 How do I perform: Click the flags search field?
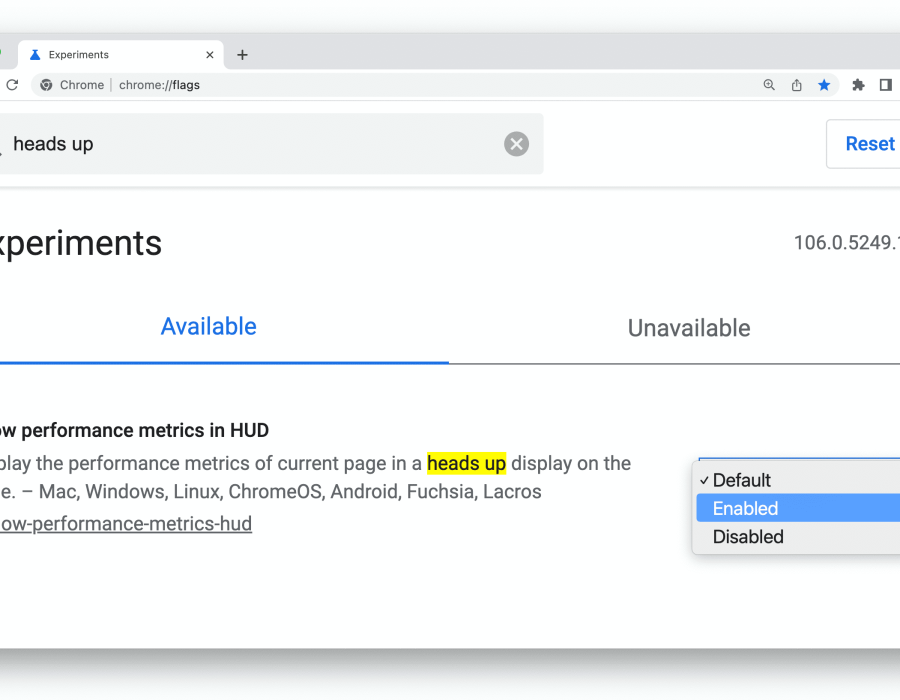[x=250, y=144]
